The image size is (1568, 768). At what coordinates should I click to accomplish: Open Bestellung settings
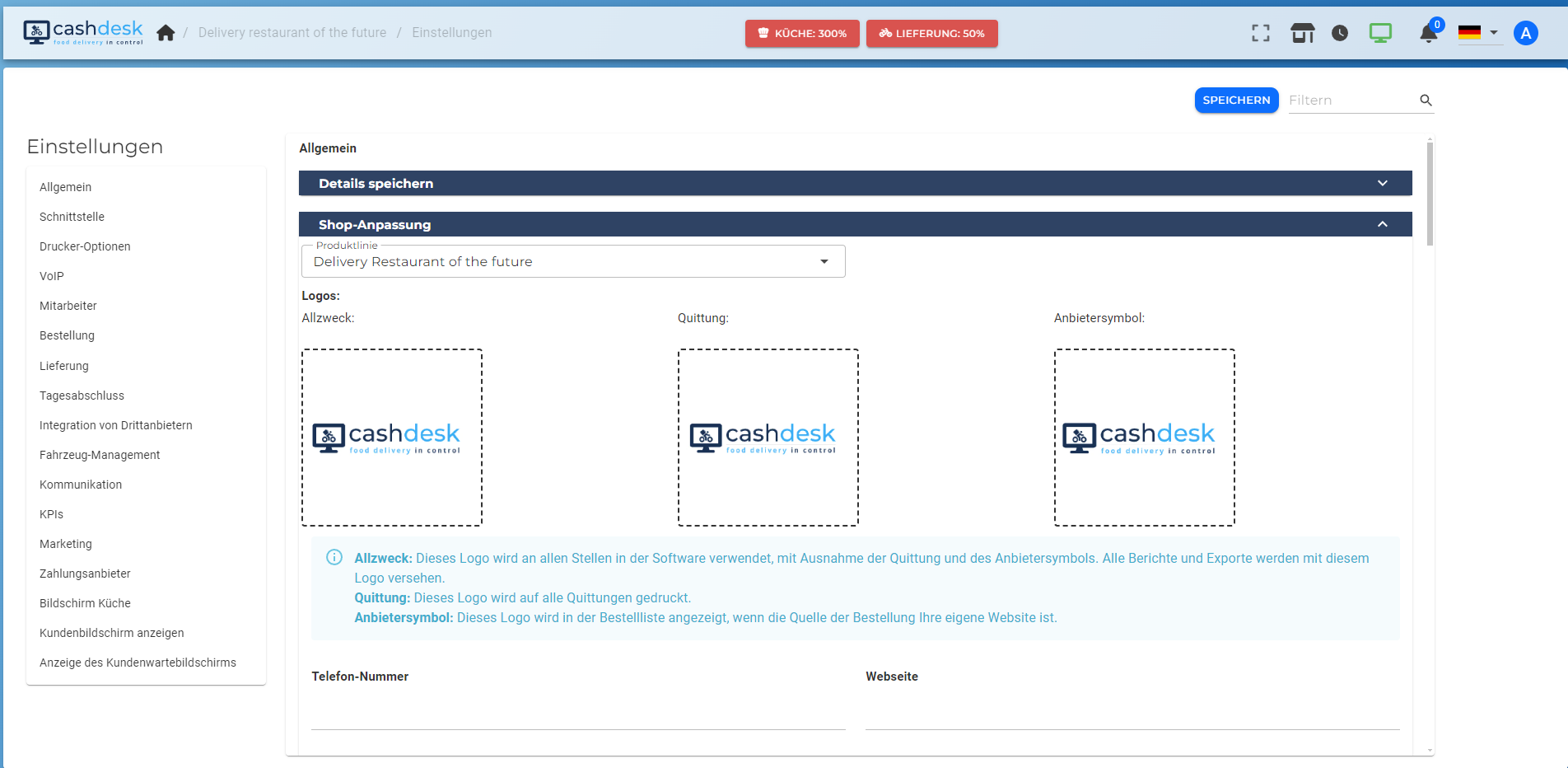68,335
